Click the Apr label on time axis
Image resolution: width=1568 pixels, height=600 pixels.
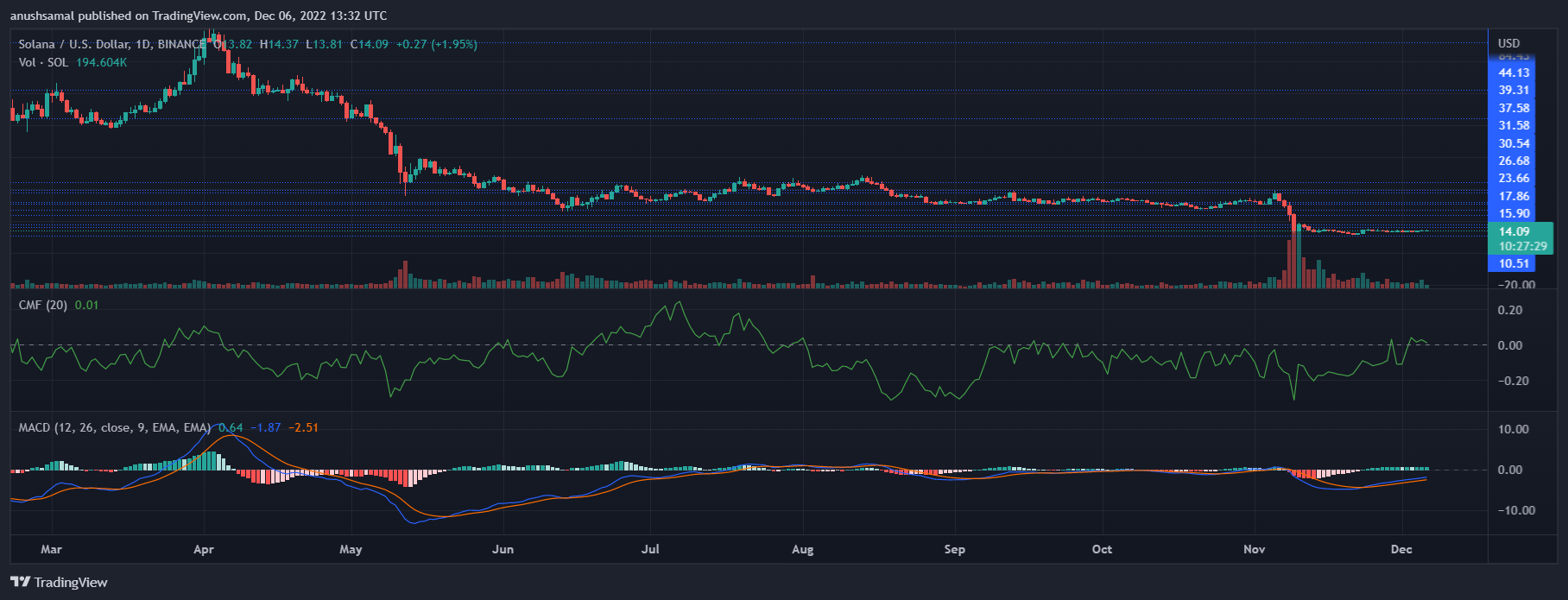click(204, 549)
